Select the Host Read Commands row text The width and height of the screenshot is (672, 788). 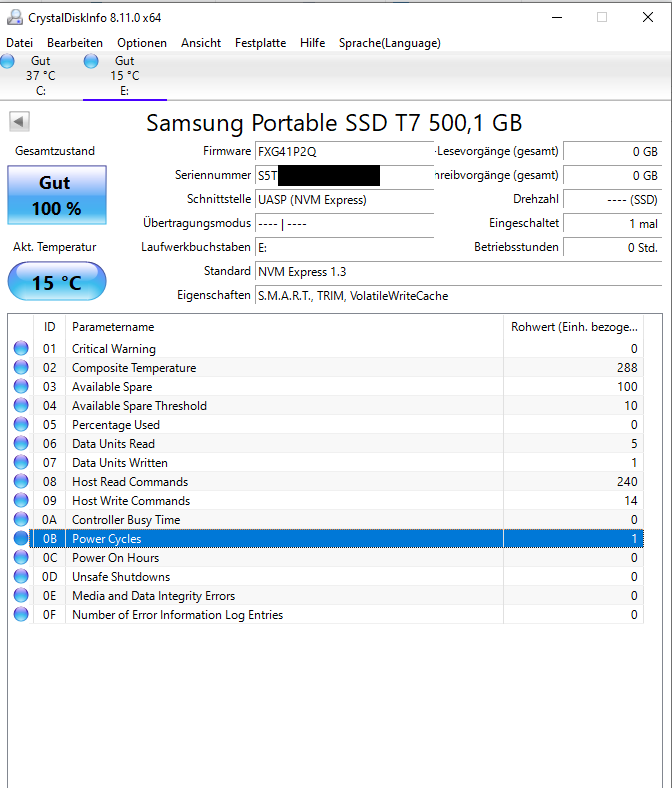[130, 482]
